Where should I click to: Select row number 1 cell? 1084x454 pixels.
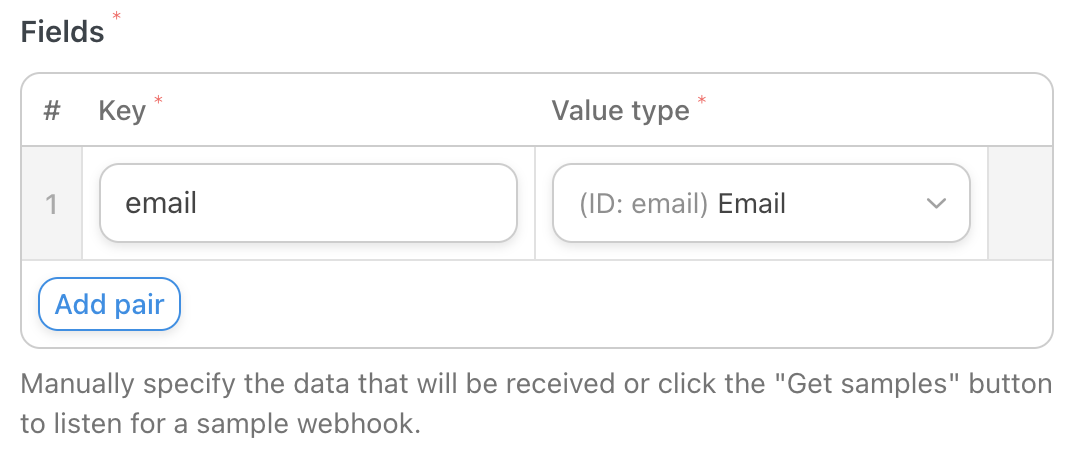[52, 204]
